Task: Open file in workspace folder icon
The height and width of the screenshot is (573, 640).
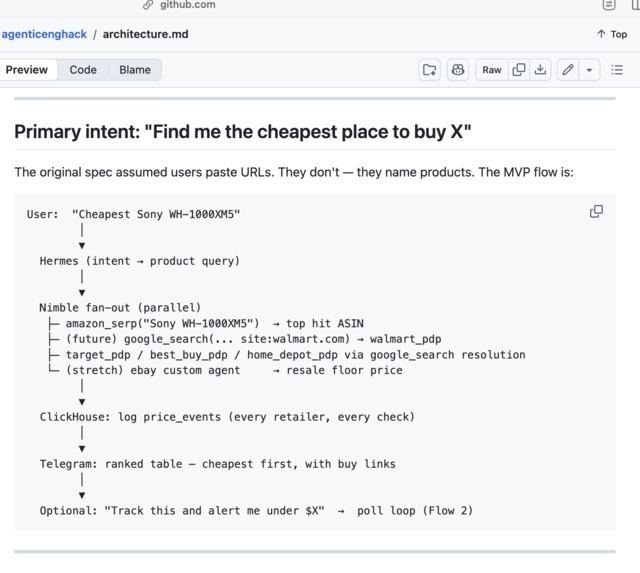Action: (429, 70)
